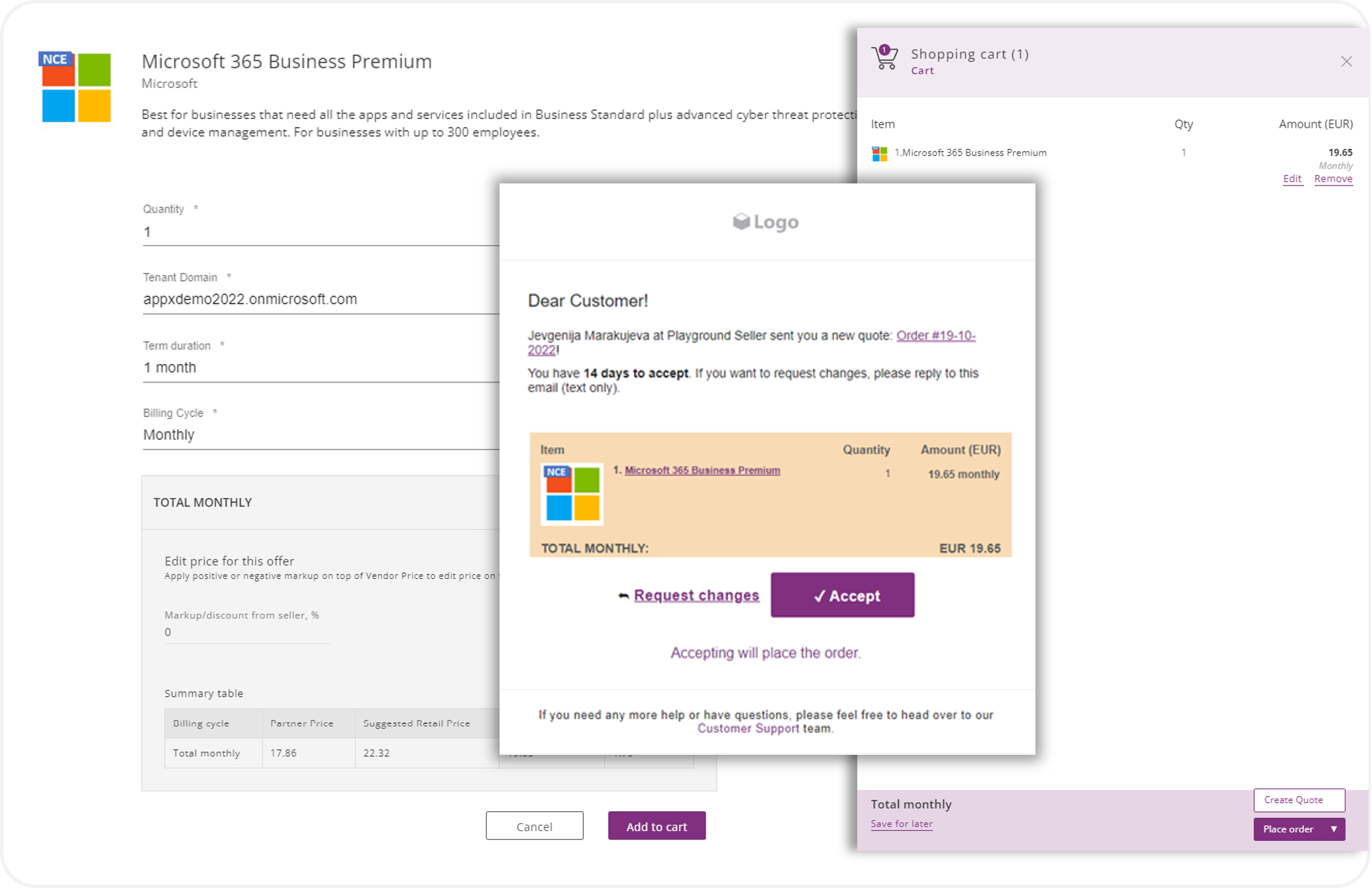Click the Microsoft 365 NCE product logo

[76, 87]
